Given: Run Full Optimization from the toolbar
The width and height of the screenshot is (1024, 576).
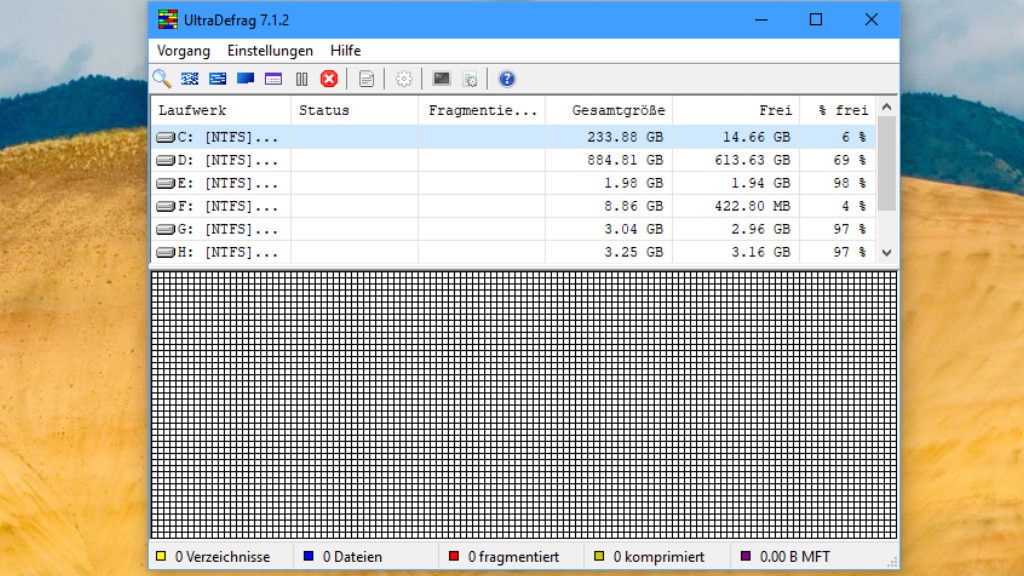Looking at the screenshot, I should [245, 79].
